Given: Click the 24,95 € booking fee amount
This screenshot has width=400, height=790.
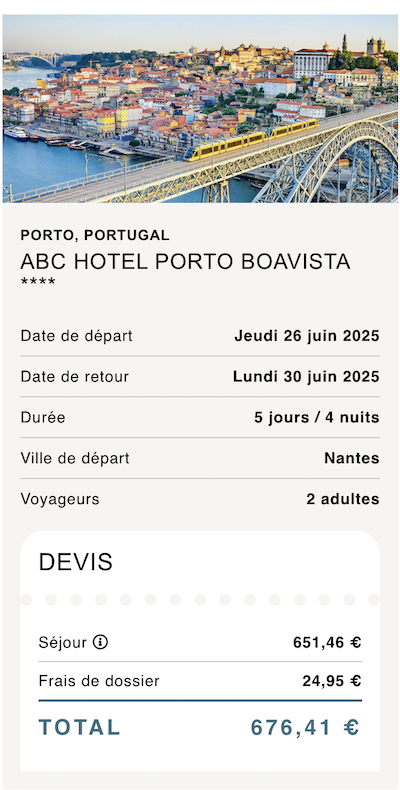Looking at the screenshot, I should (332, 681).
